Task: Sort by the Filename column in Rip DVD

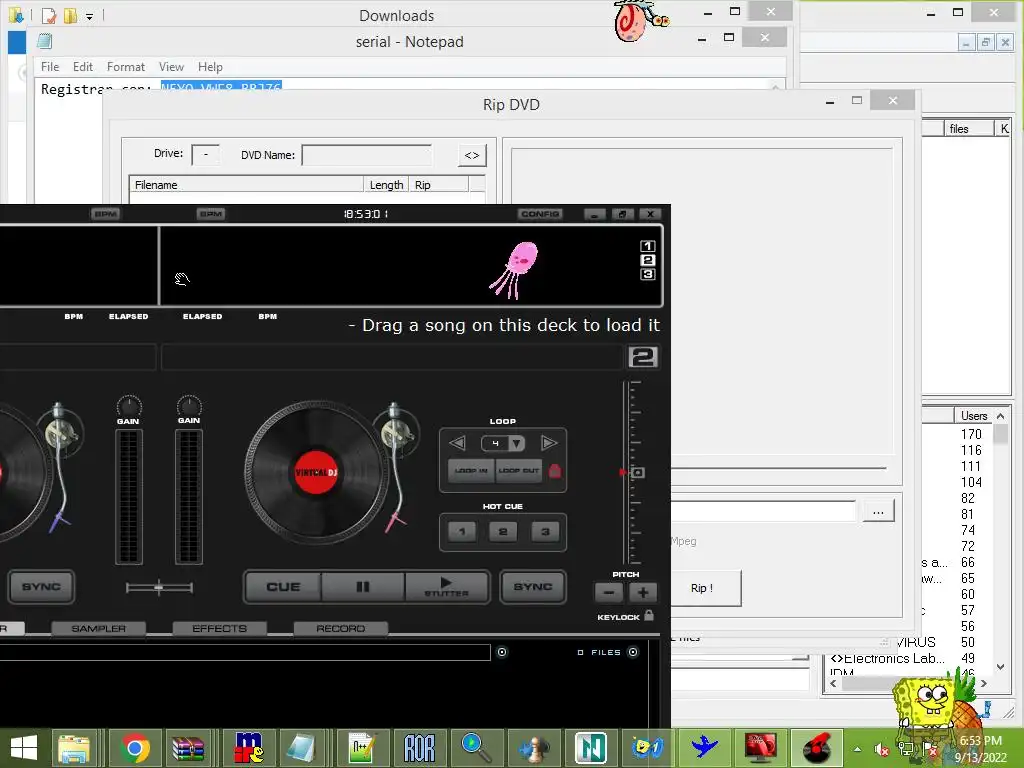Action: pyautogui.click(x=246, y=185)
